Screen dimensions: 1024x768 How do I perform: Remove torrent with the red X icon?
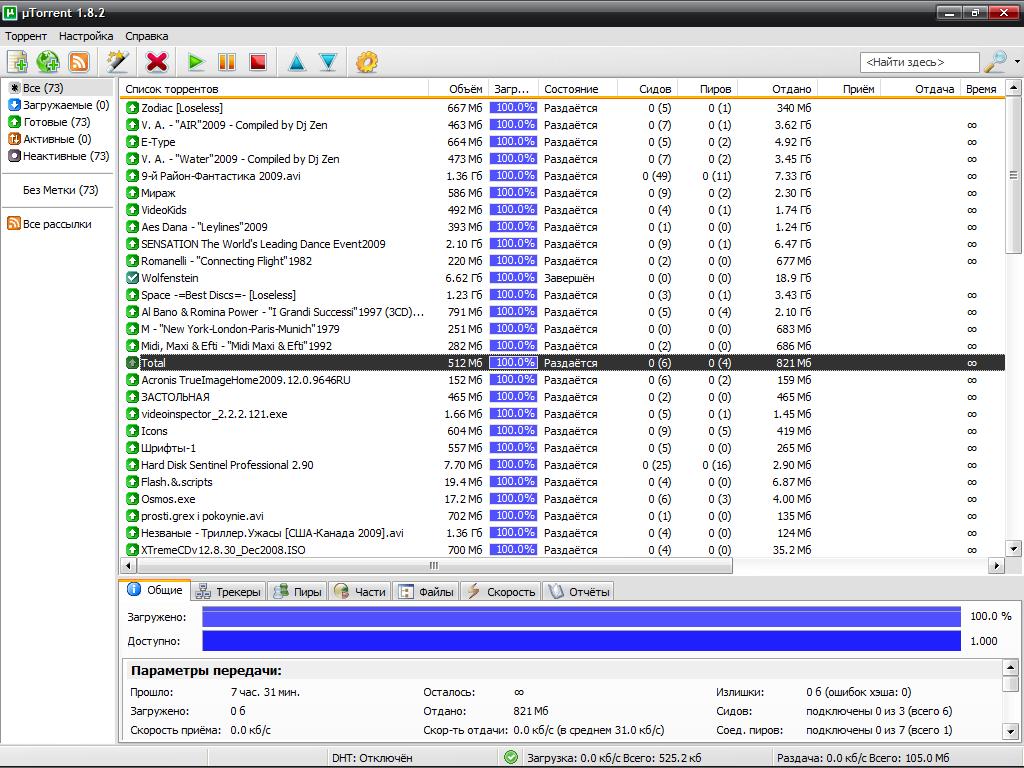157,62
